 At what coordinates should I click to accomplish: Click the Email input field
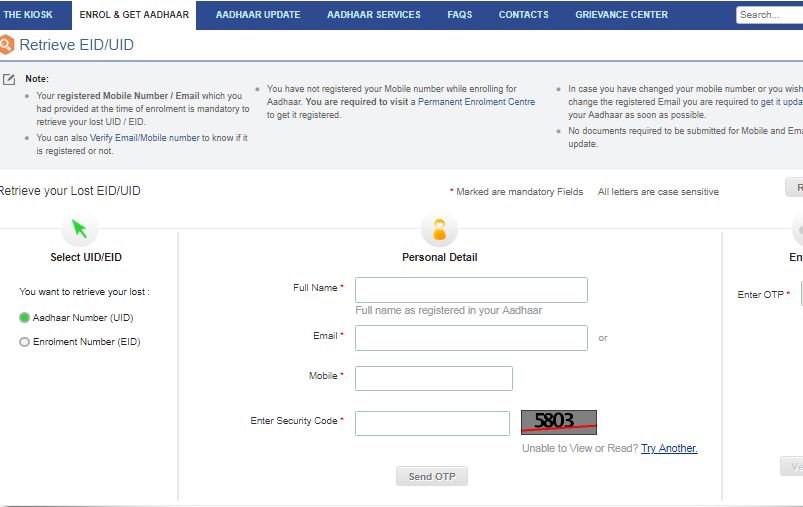471,338
